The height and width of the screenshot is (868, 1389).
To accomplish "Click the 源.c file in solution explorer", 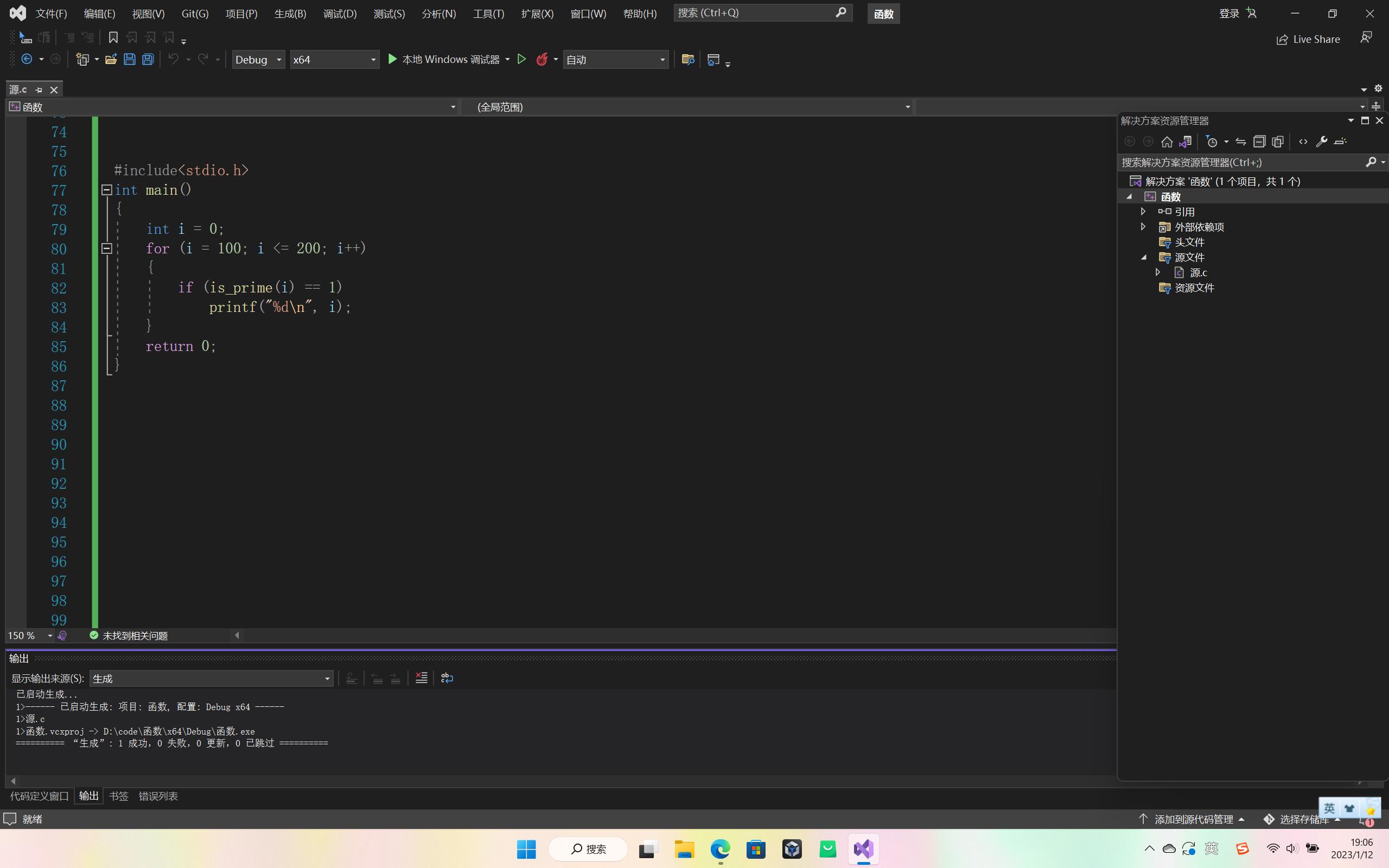I will 1197,272.
